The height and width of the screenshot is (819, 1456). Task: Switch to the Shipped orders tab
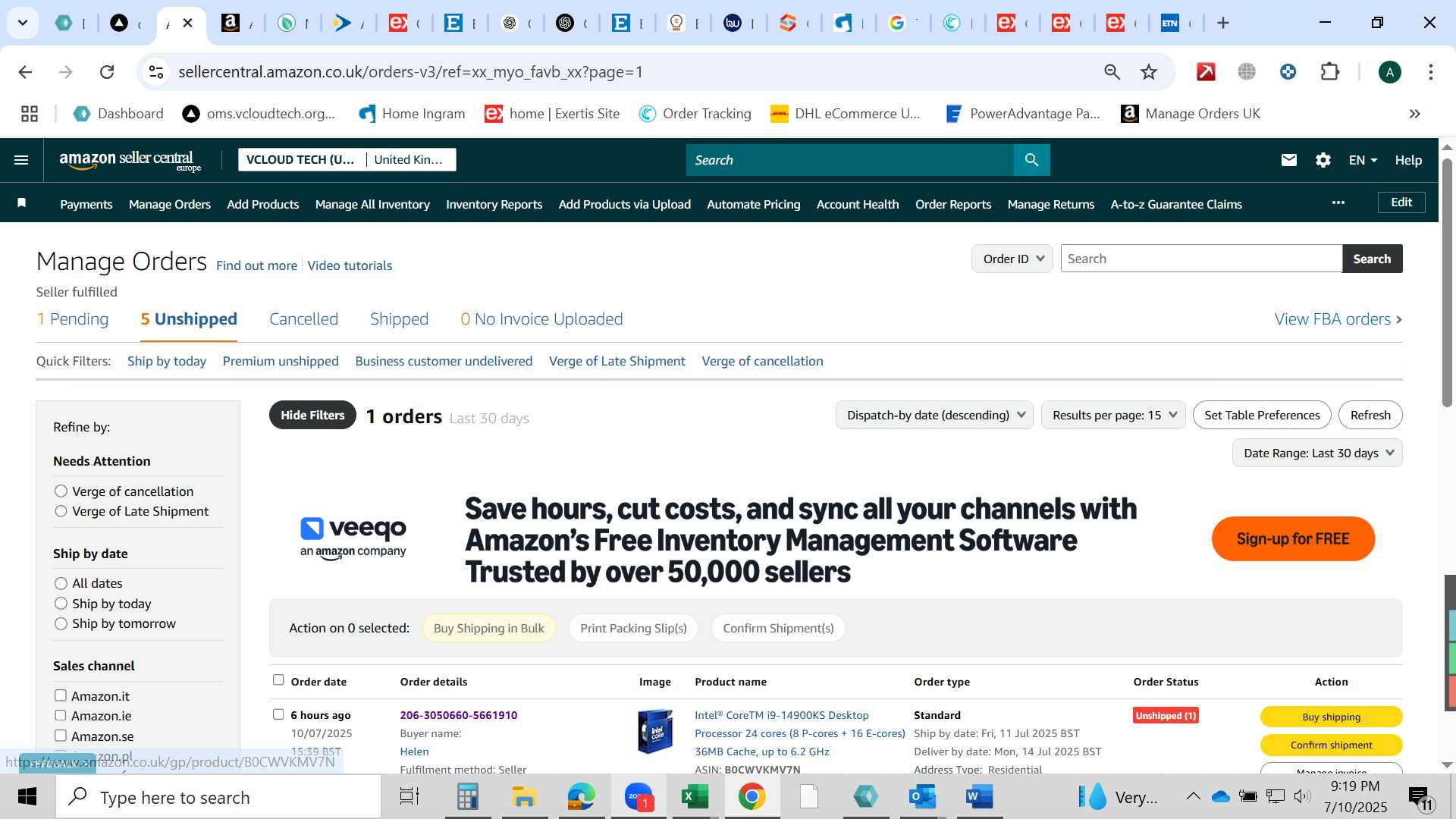399,319
